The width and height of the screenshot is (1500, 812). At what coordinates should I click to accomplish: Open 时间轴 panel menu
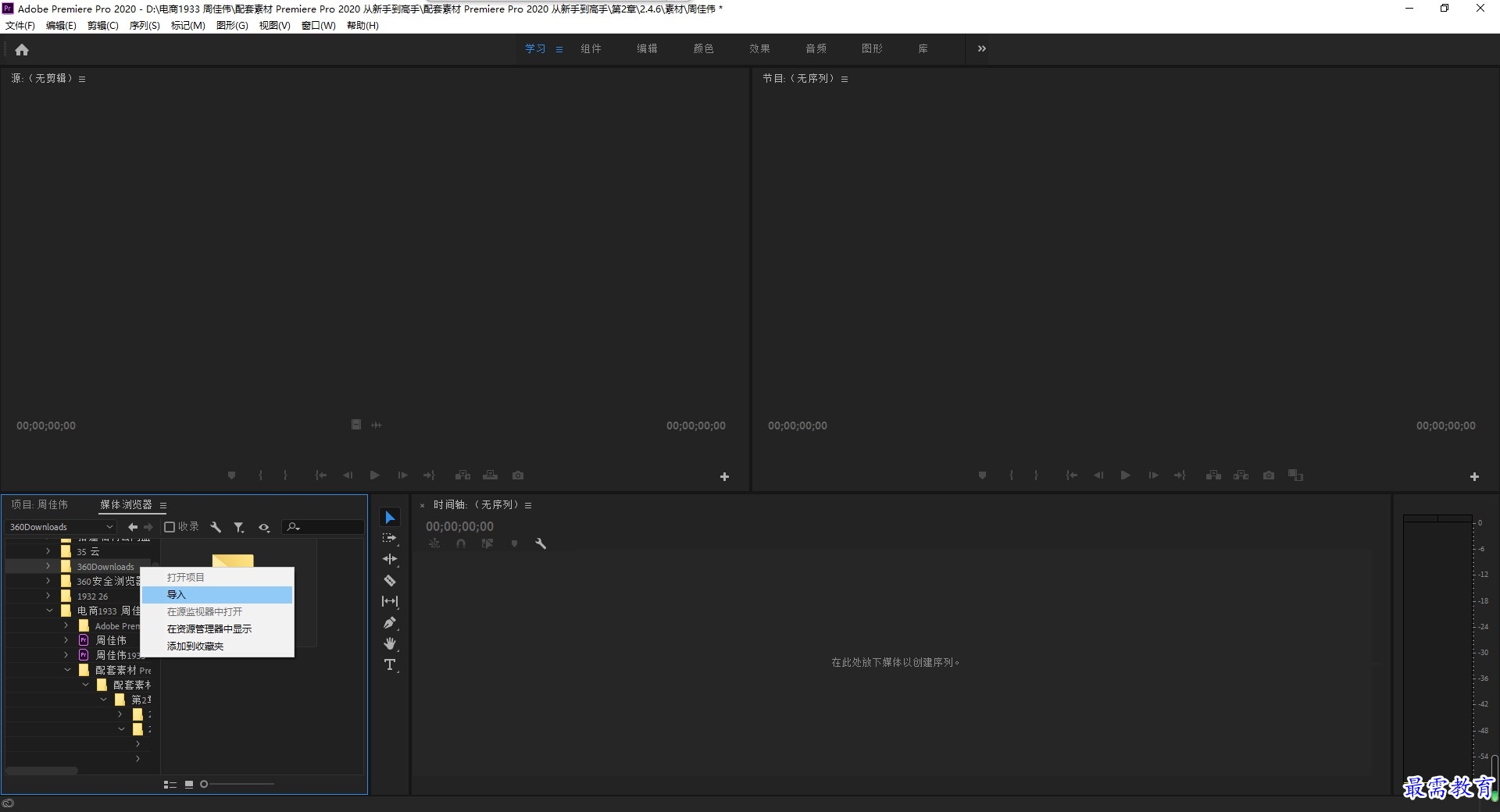tap(528, 505)
